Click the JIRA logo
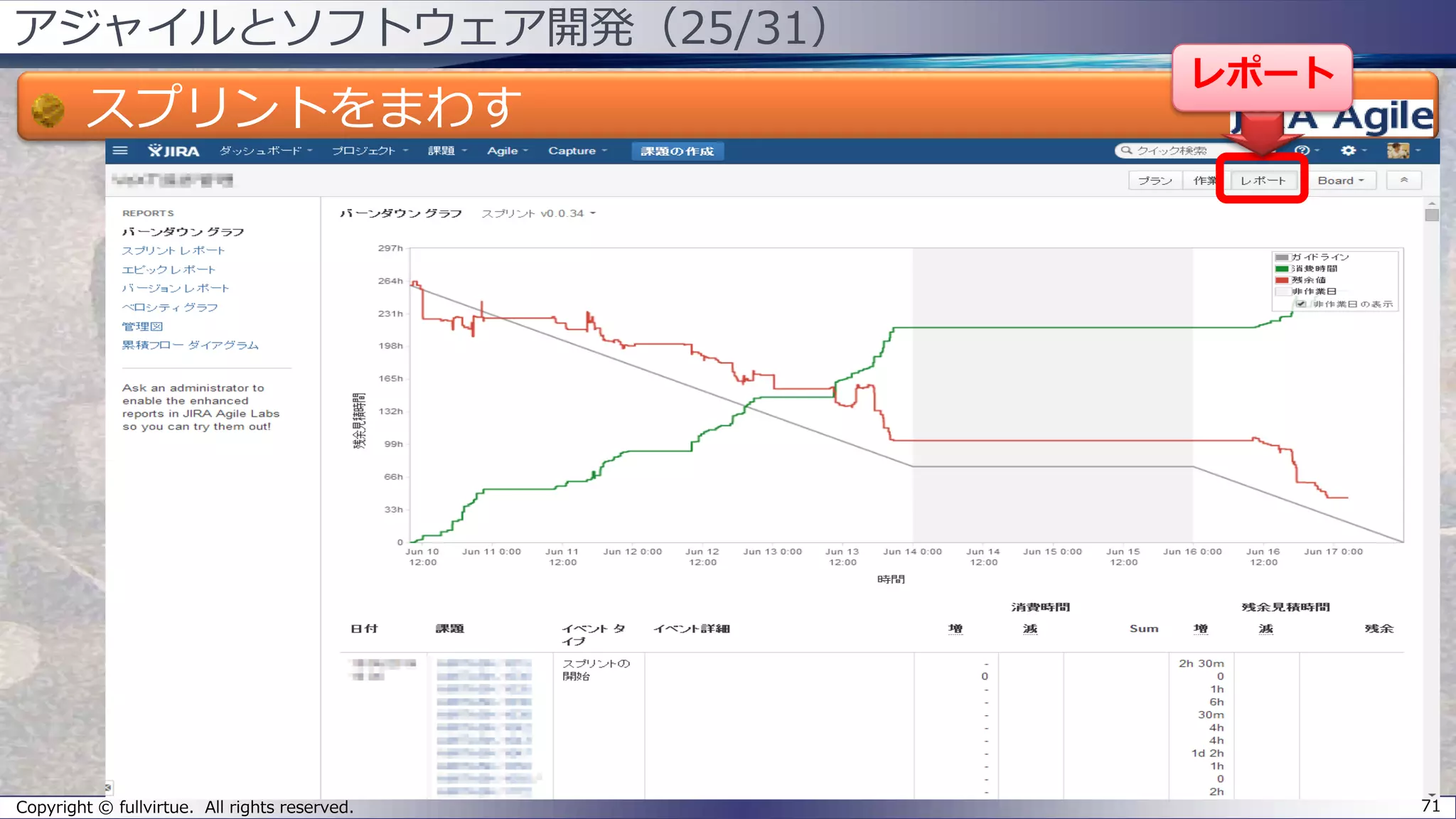The width and height of the screenshot is (1456, 819). coord(173,151)
